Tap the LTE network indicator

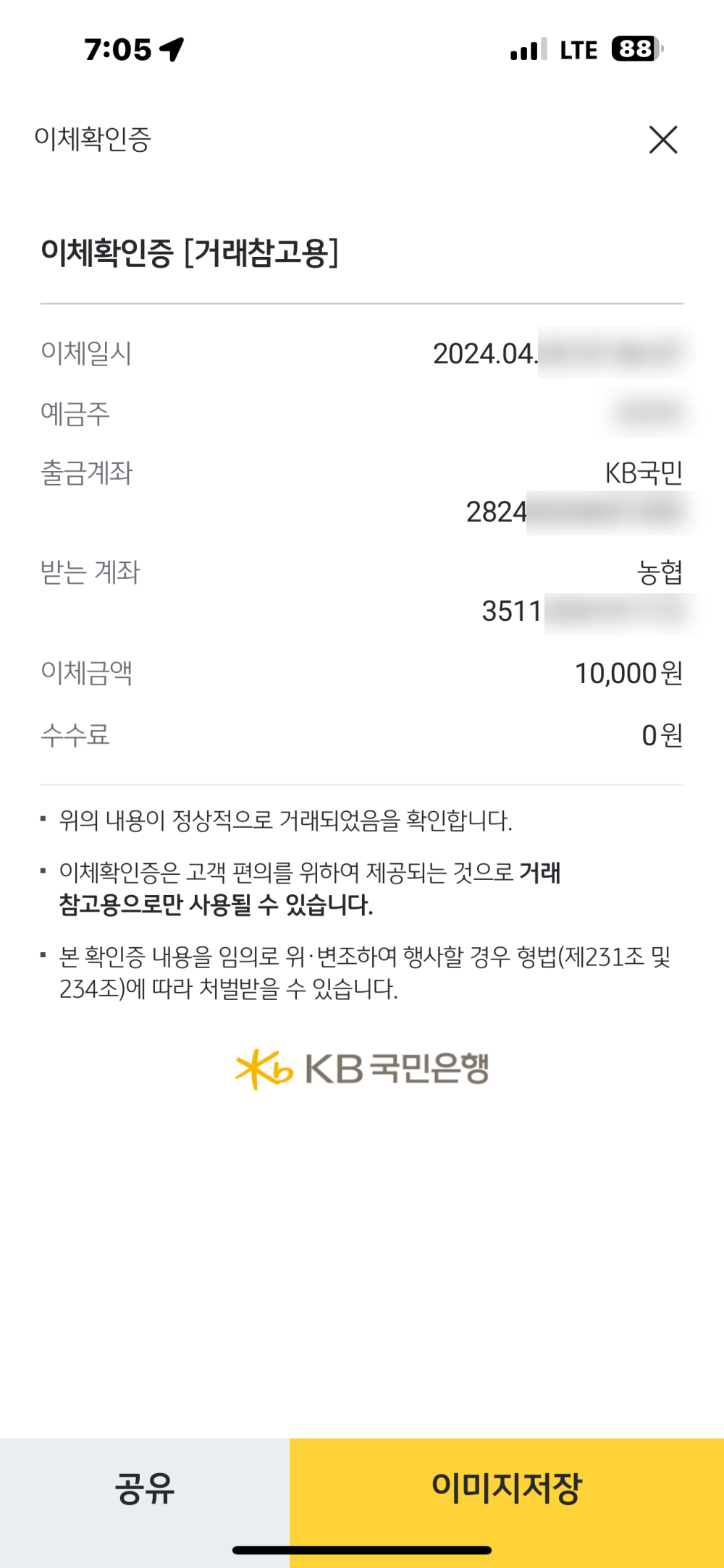[578, 50]
